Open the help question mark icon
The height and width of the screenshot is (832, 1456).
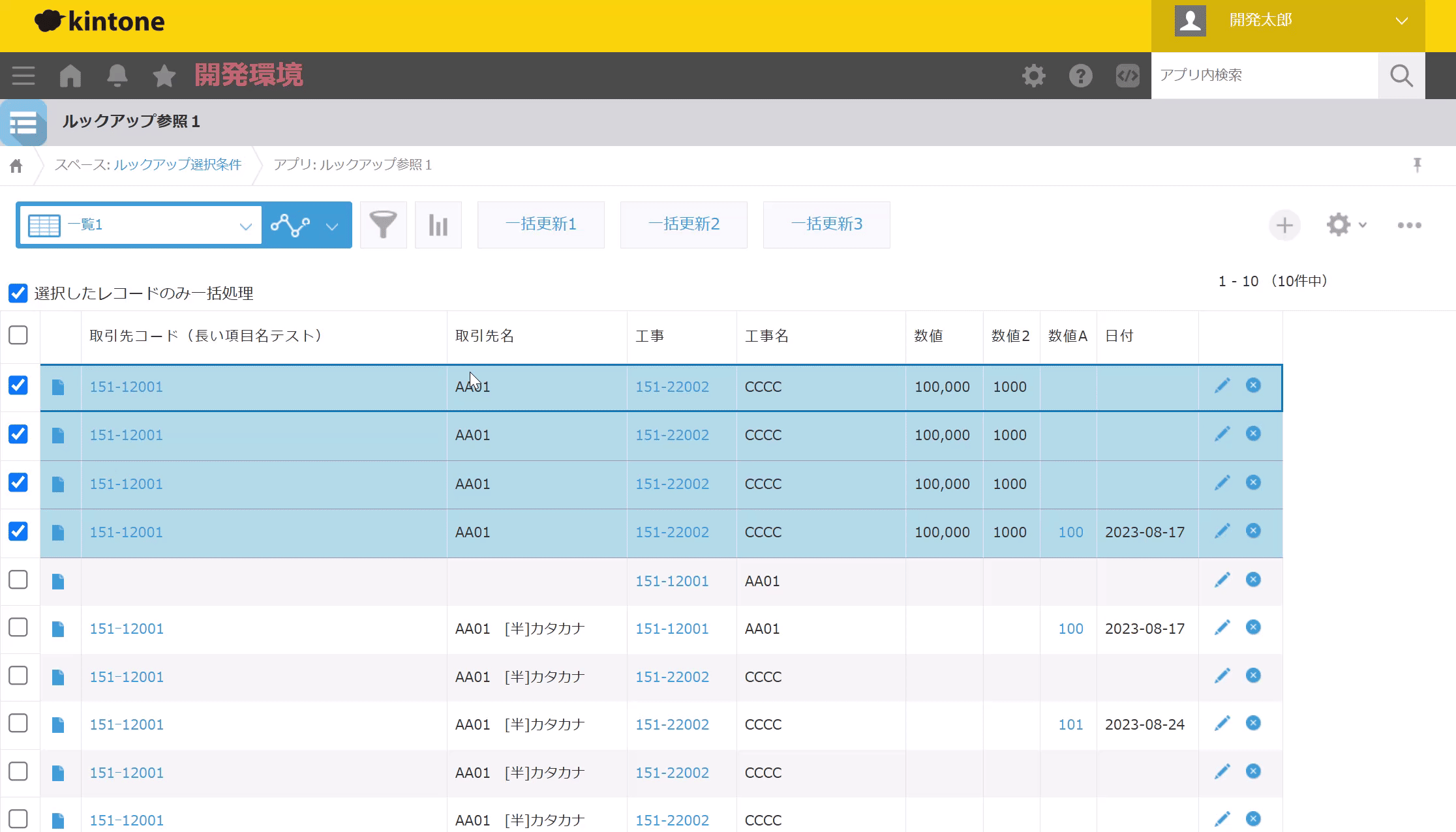click(1080, 76)
